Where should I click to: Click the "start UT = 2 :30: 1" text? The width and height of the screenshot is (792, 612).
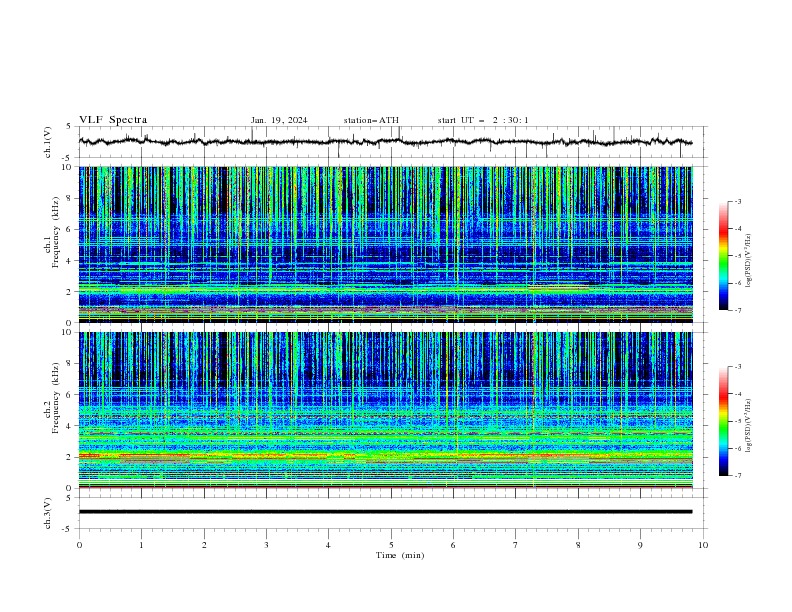coord(483,120)
